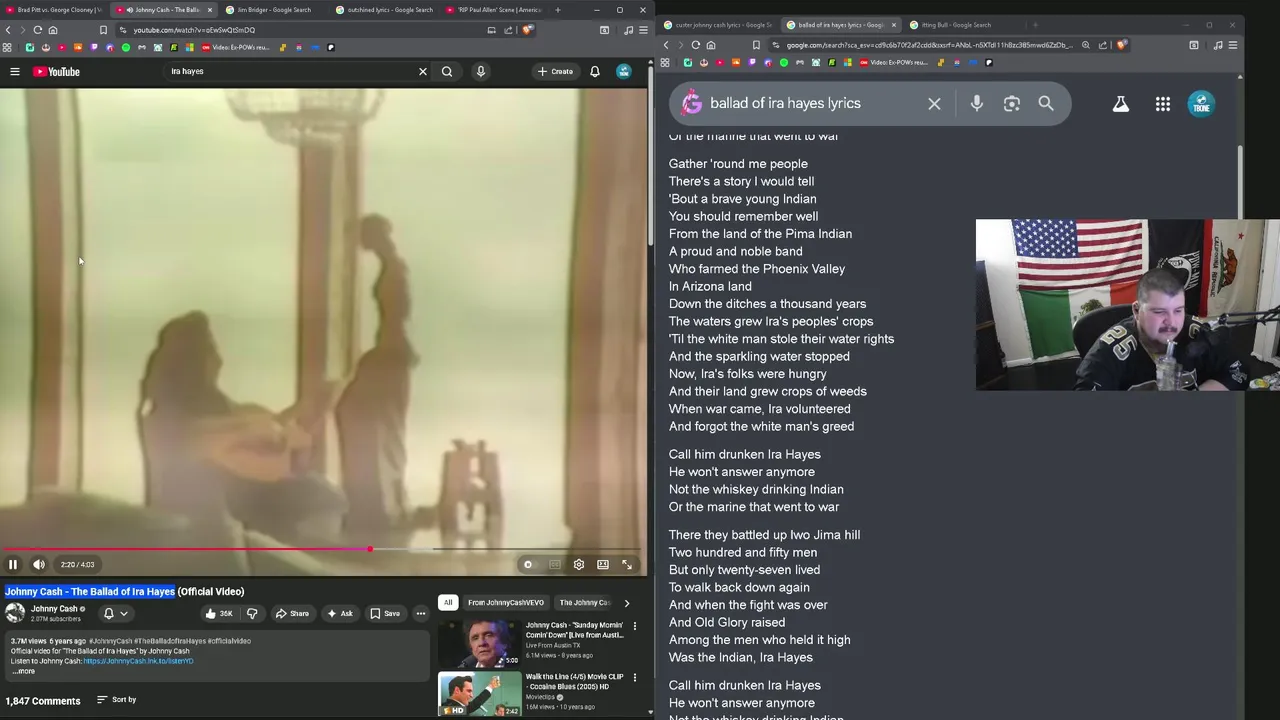This screenshot has width=1280, height=720.
Task: Open 'Walk the Line' Cocaine Blues thumbnail
Action: (480, 694)
